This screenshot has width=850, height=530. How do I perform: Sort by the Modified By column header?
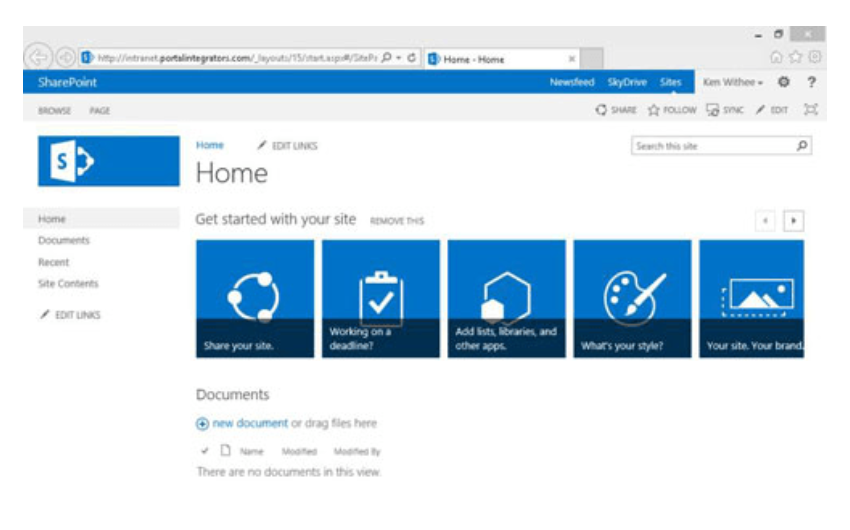[x=357, y=451]
